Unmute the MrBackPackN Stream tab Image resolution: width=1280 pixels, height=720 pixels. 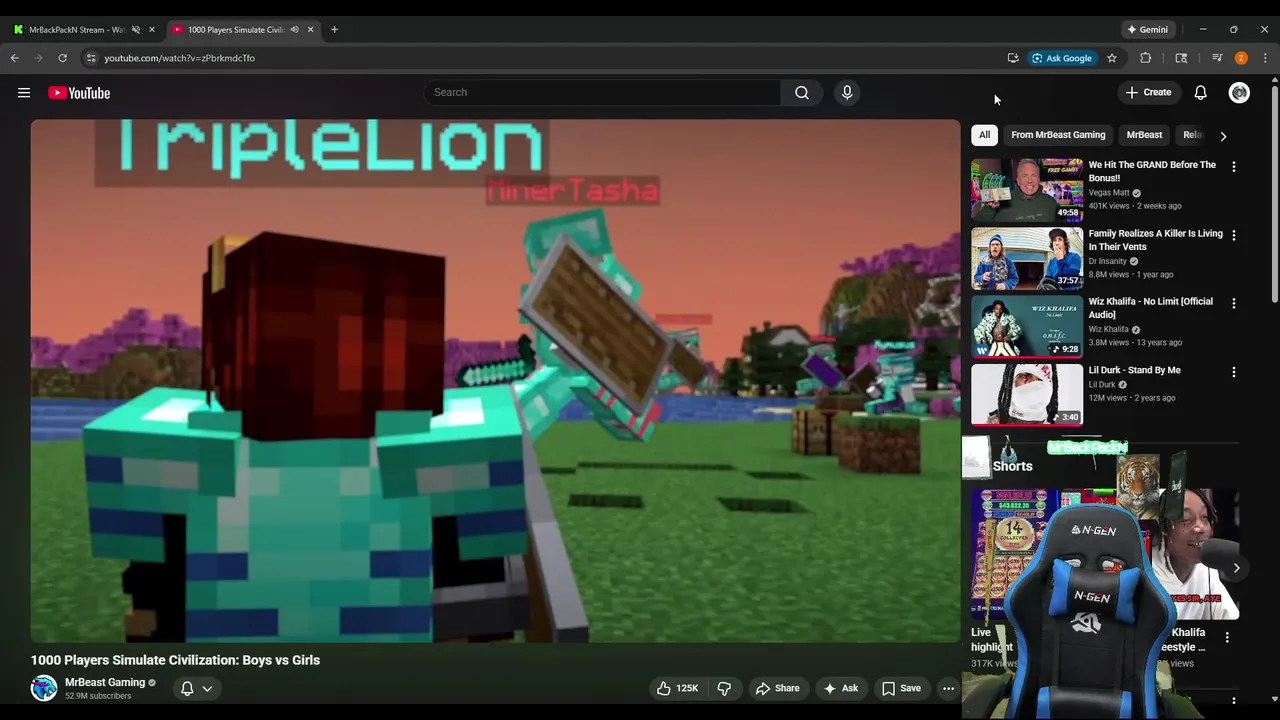coord(136,30)
